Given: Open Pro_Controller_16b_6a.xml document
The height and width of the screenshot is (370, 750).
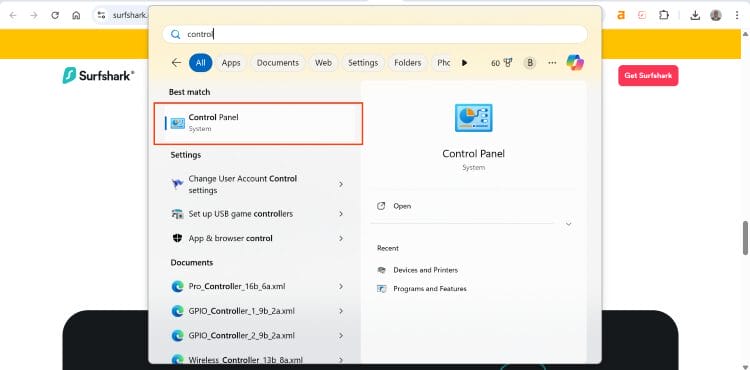Looking at the screenshot, I should point(258,286).
